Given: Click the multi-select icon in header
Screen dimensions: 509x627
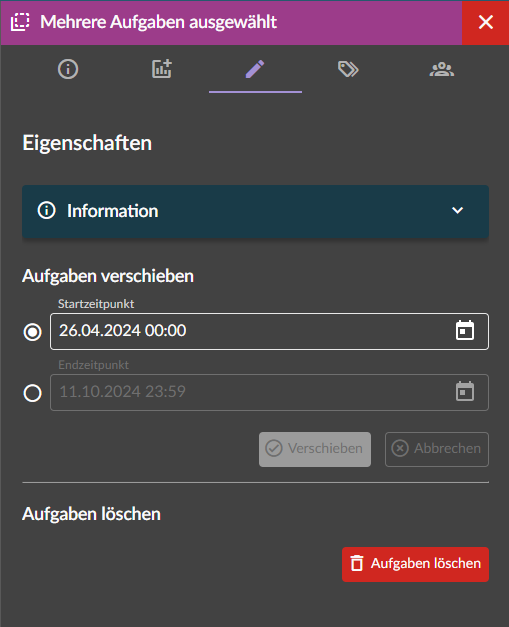Looking at the screenshot, I should click(x=20, y=22).
